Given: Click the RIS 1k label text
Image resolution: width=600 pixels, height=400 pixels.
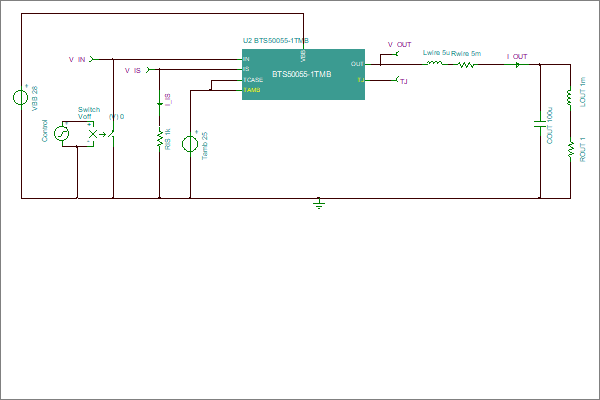Looking at the screenshot, I should (168, 139).
